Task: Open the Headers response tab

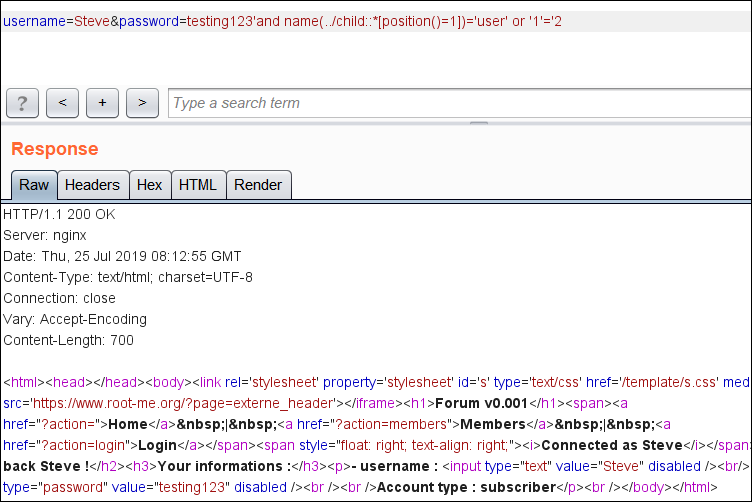Action: tap(93, 185)
